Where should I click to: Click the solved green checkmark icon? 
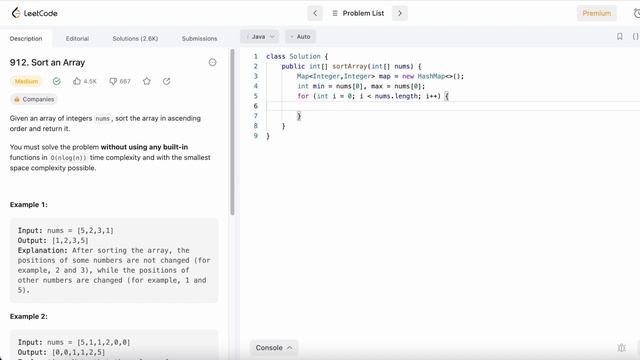pyautogui.click(x=57, y=81)
